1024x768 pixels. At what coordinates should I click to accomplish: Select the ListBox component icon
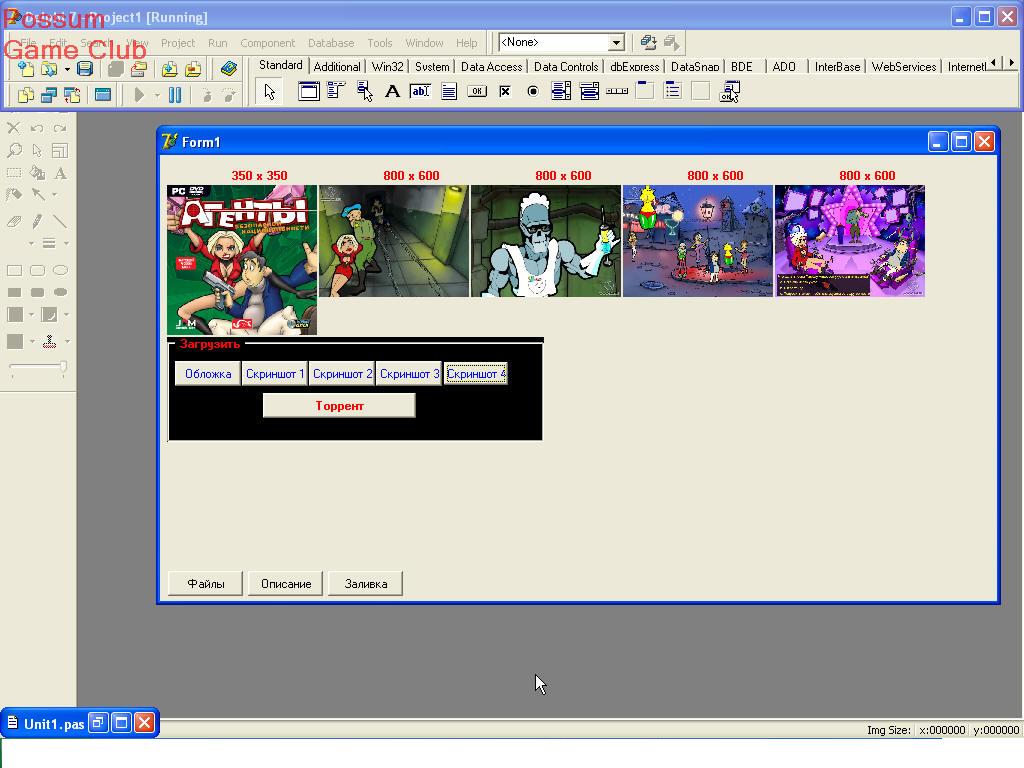561,91
